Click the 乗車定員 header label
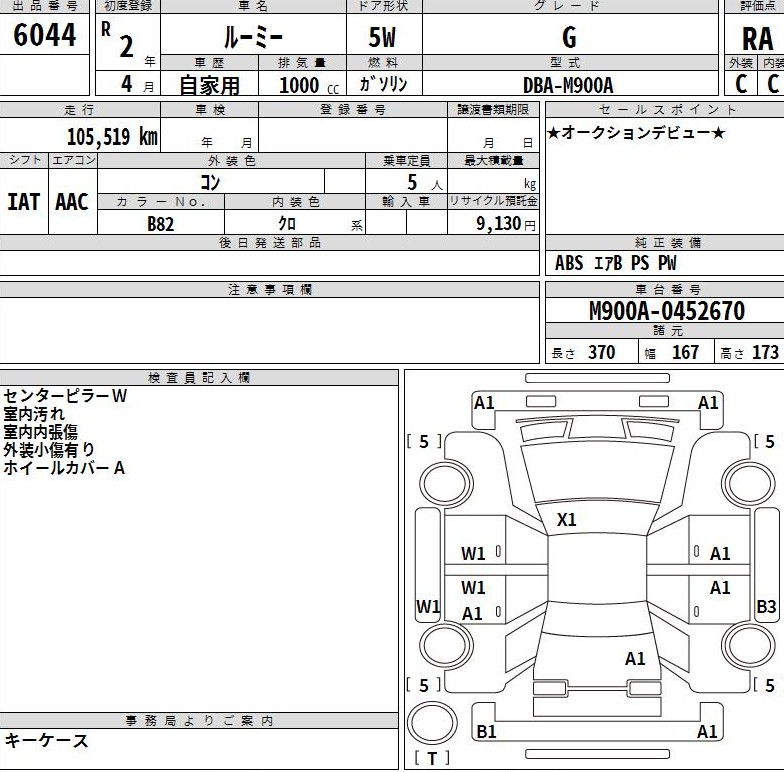 coord(406,161)
